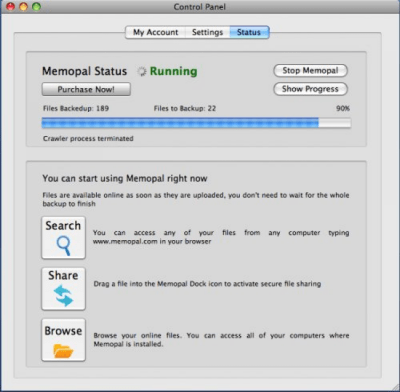Open the Browse folder button
Viewport: 400px width, 392px height.
coord(63,340)
